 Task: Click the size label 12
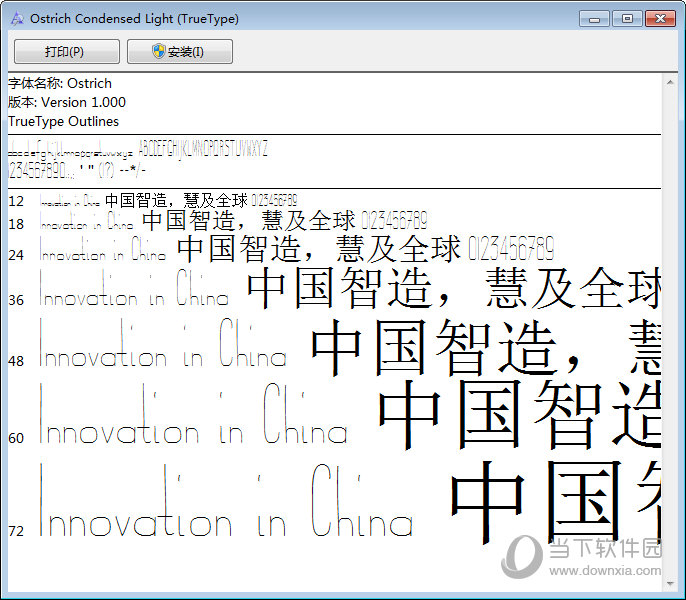(x=16, y=201)
